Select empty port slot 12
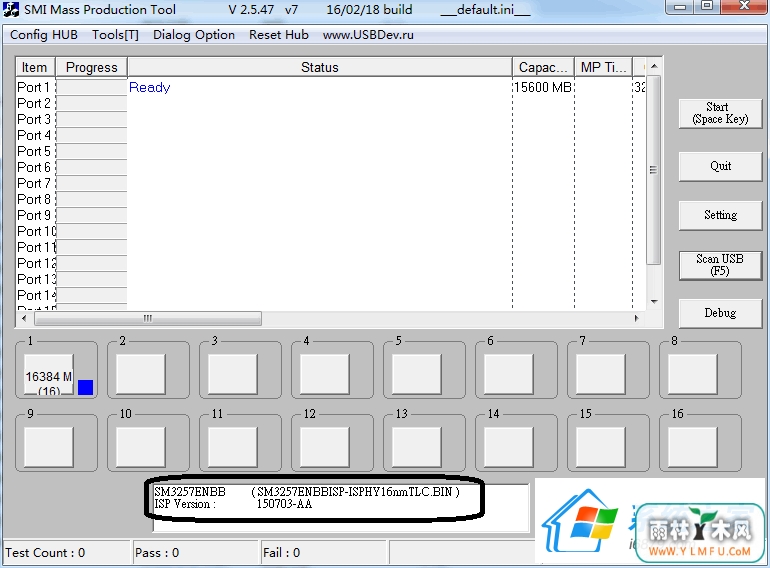The width and height of the screenshot is (770, 568). point(325,447)
